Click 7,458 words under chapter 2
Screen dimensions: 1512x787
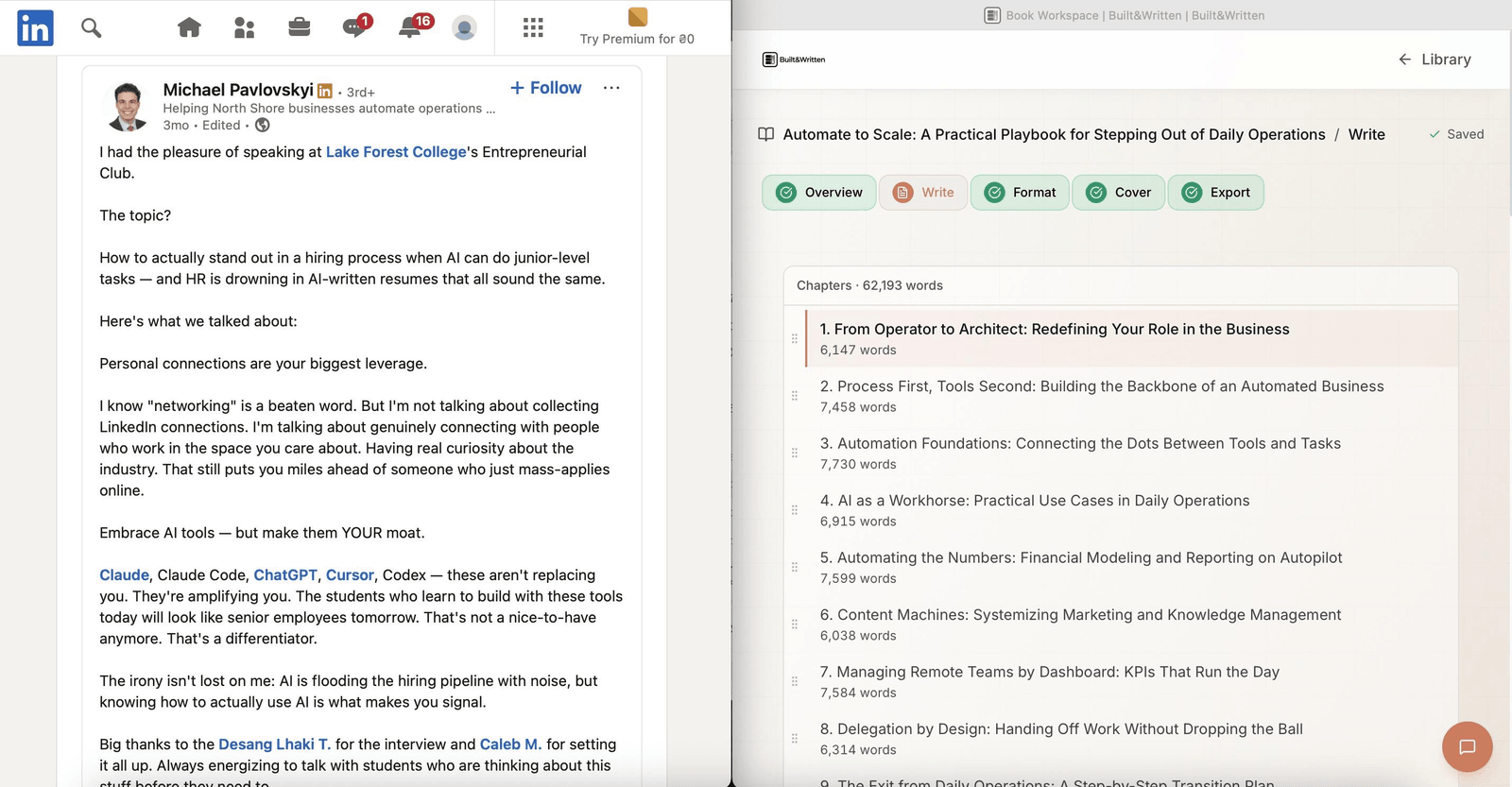click(x=858, y=407)
